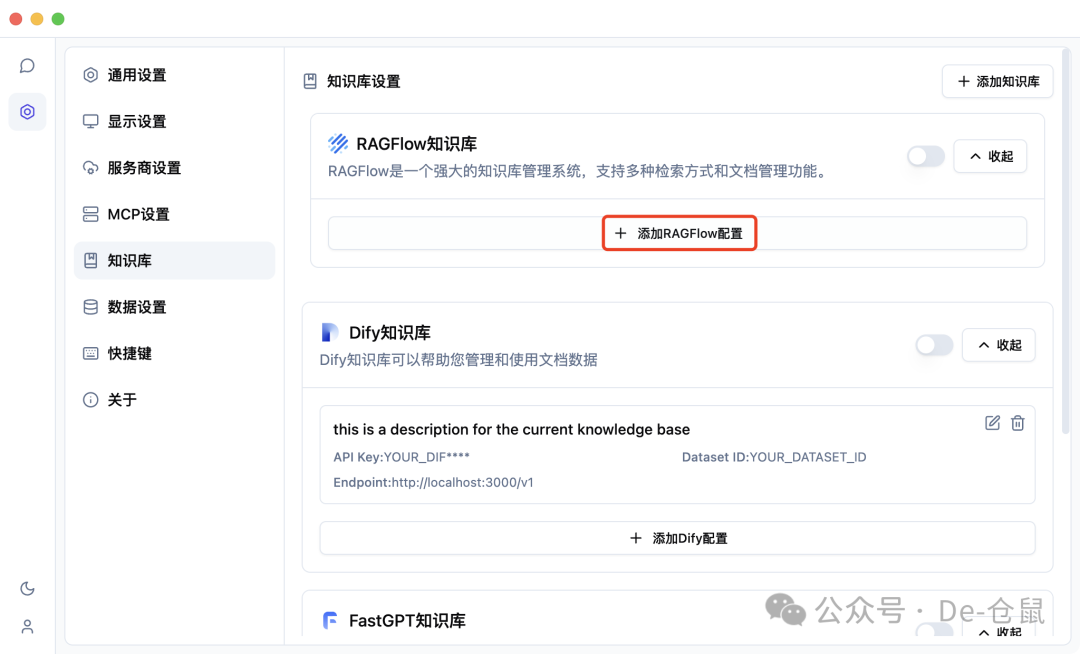The image size is (1080, 654).
Task: Open the user profile icon at bottom left
Action: (x=27, y=625)
